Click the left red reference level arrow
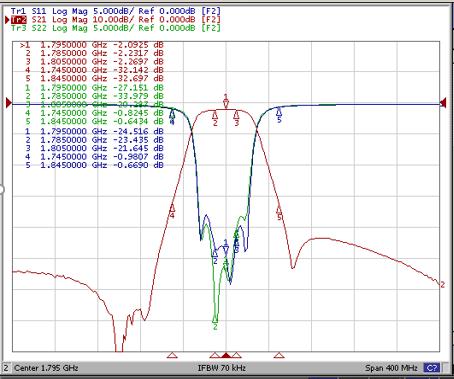Image resolution: width=454 pixels, height=379 pixels. click(8, 103)
